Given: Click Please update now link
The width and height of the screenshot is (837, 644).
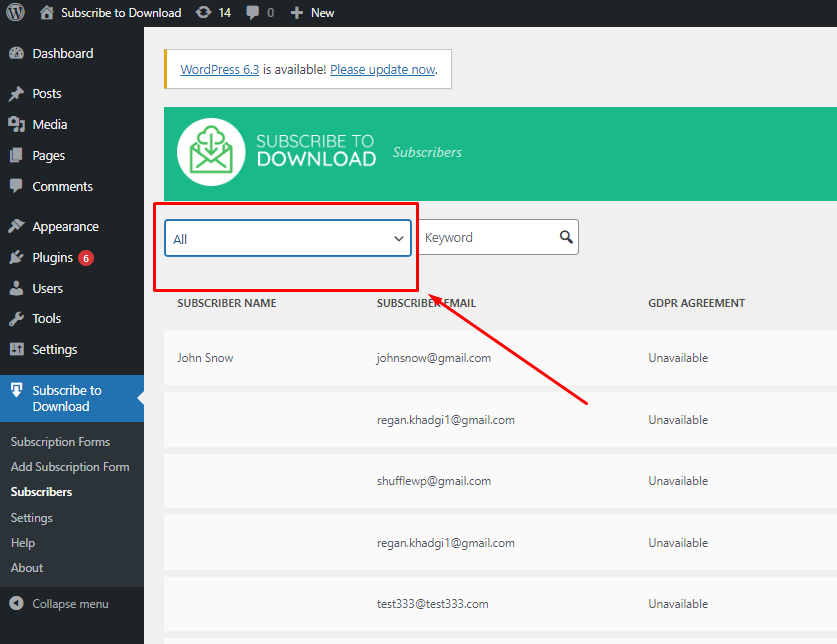Looking at the screenshot, I should click(x=382, y=69).
